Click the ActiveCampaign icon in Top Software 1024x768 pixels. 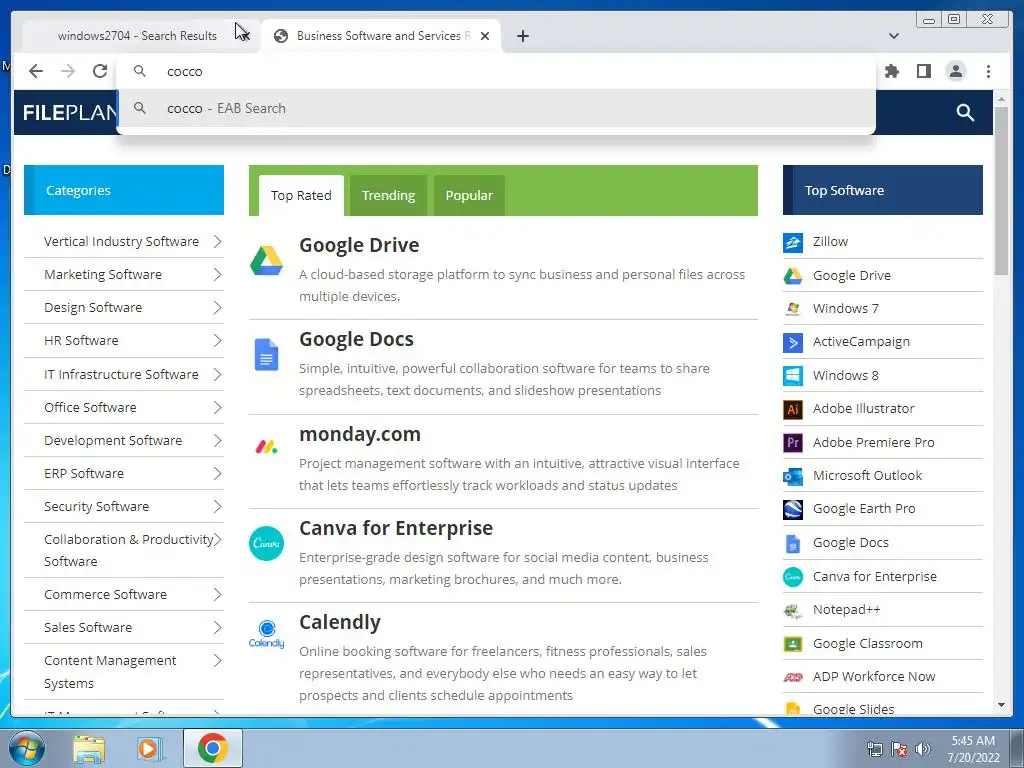pyautogui.click(x=793, y=342)
